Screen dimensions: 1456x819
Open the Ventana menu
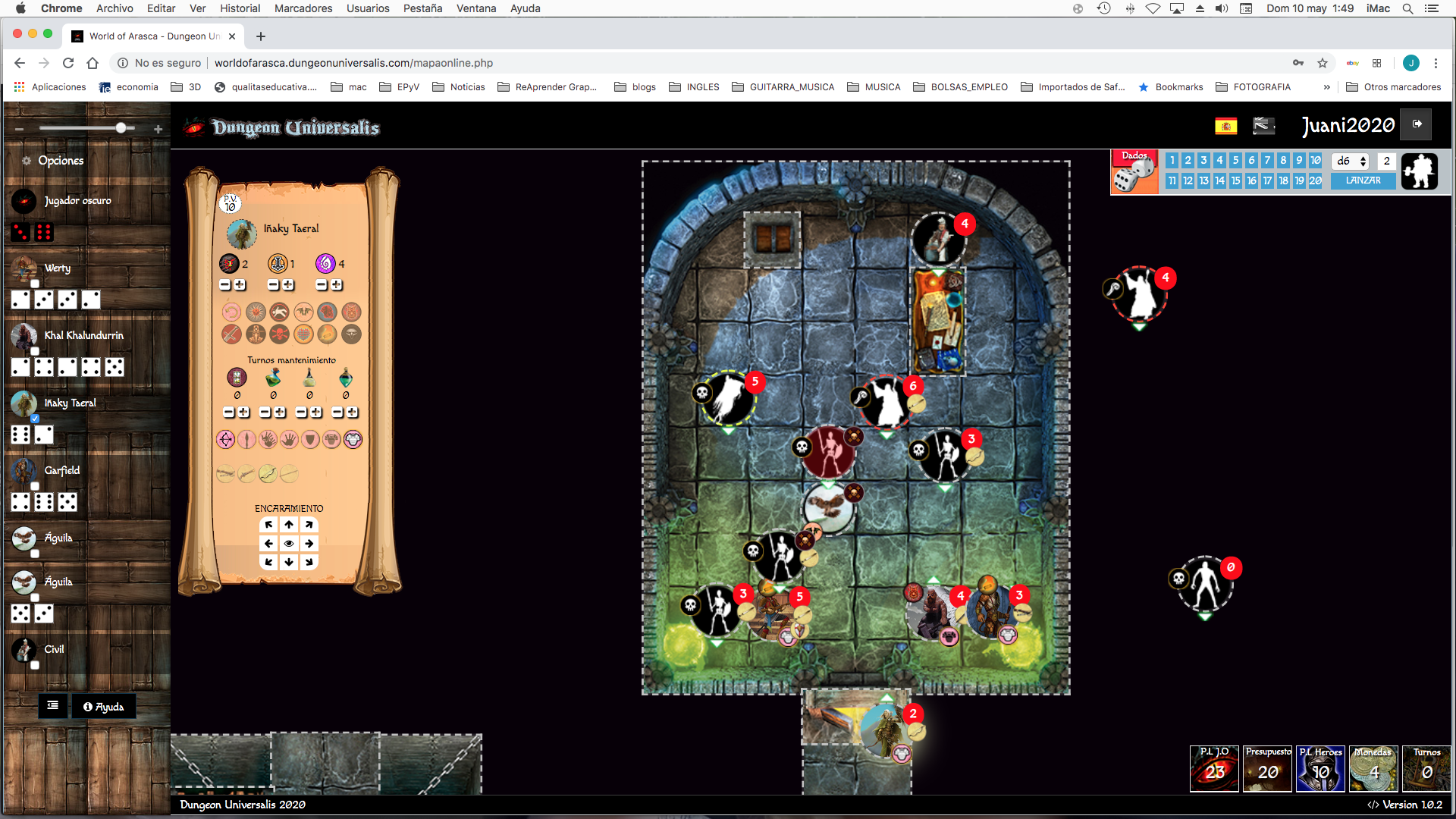point(476,8)
